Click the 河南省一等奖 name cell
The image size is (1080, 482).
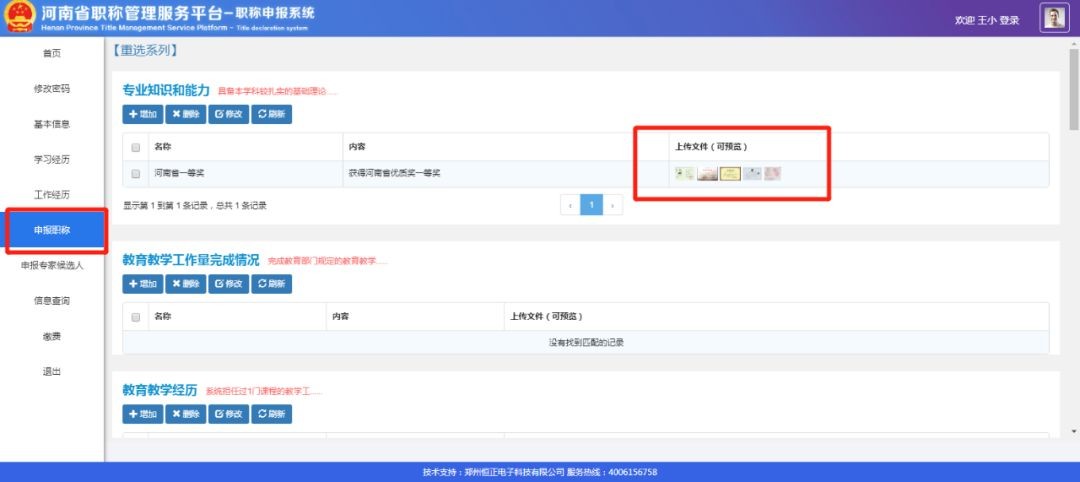click(x=179, y=174)
